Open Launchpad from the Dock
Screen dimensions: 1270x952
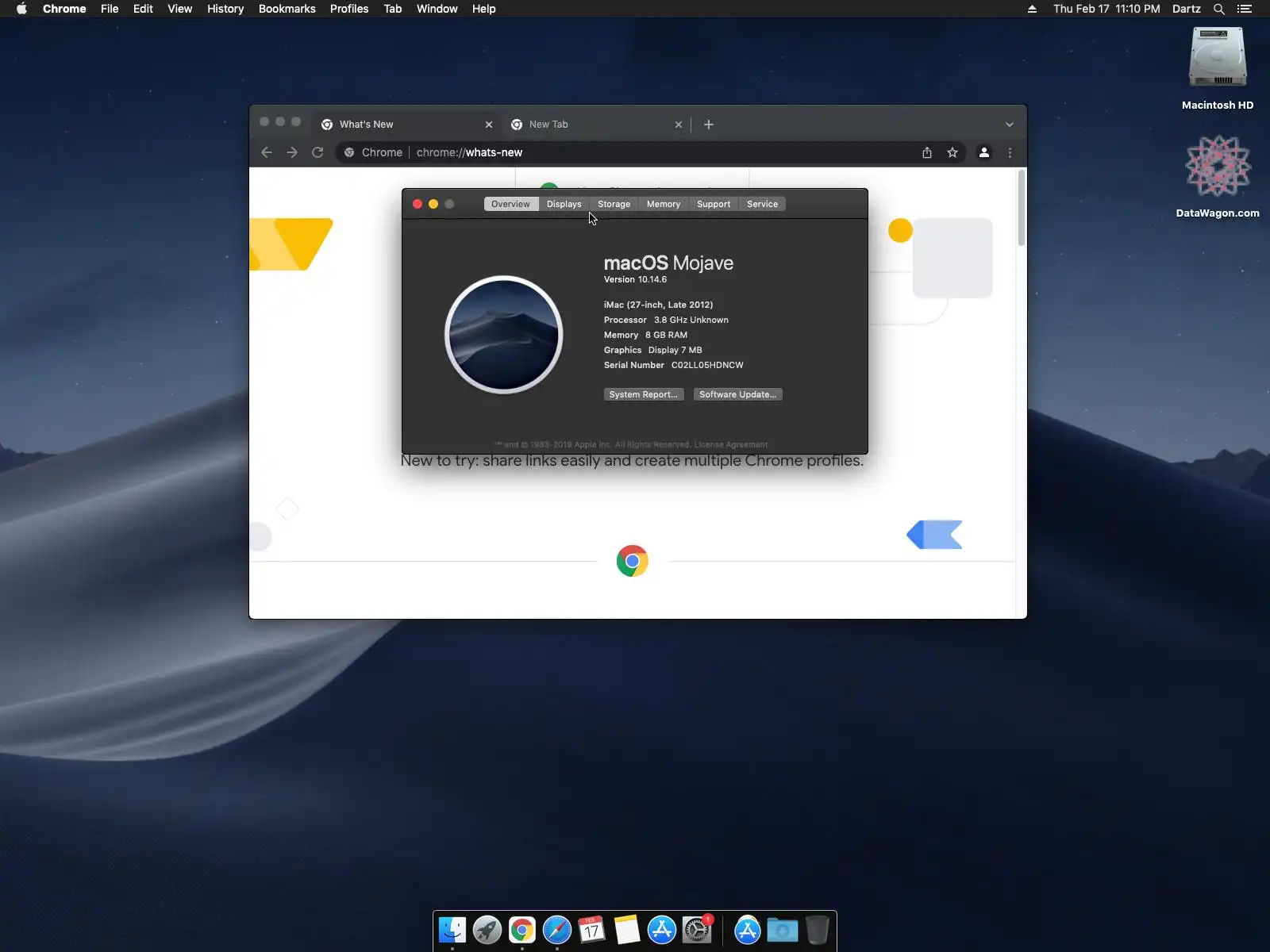coord(487,930)
